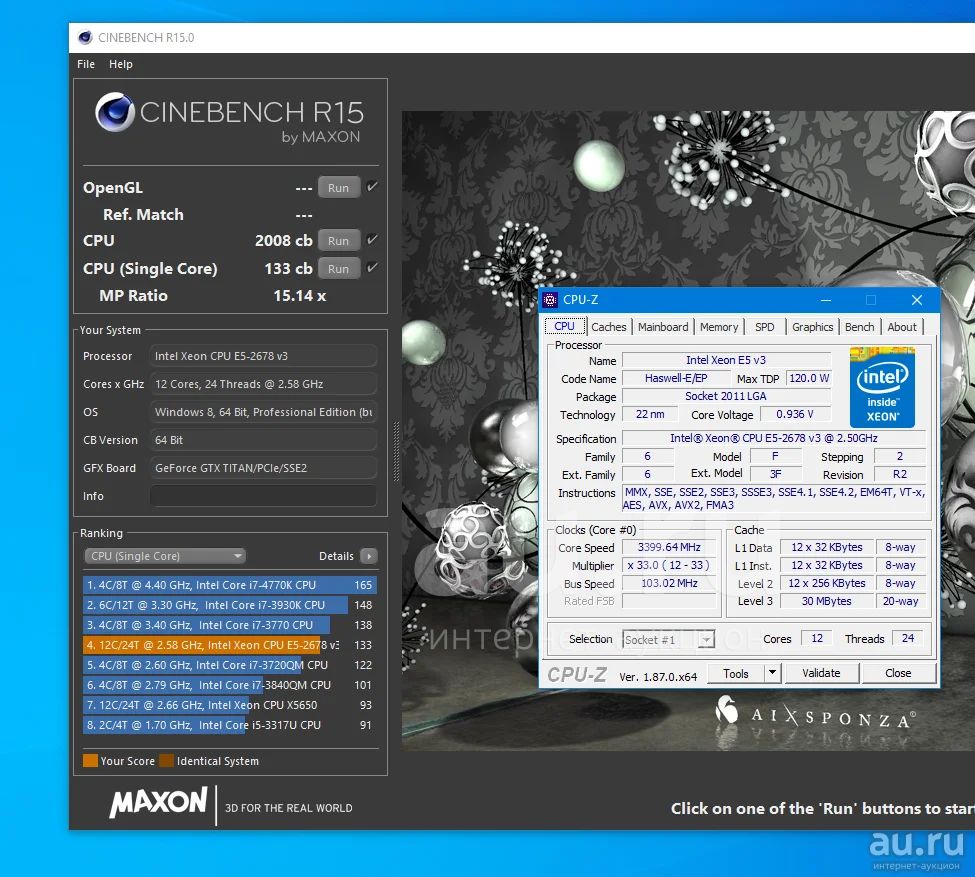The image size is (975, 877).
Task: Select ranking row 5 i7-3720QM
Action: point(230,664)
